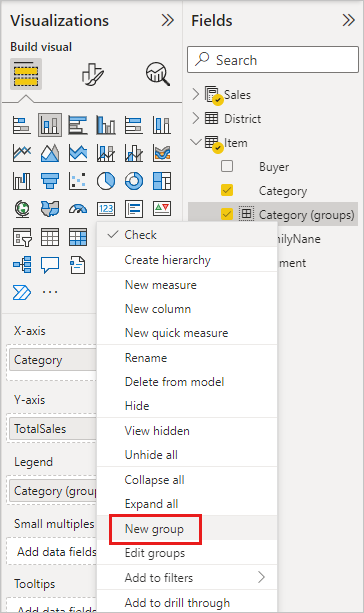
Task: Click the Fields Search box
Action: tap(273, 60)
